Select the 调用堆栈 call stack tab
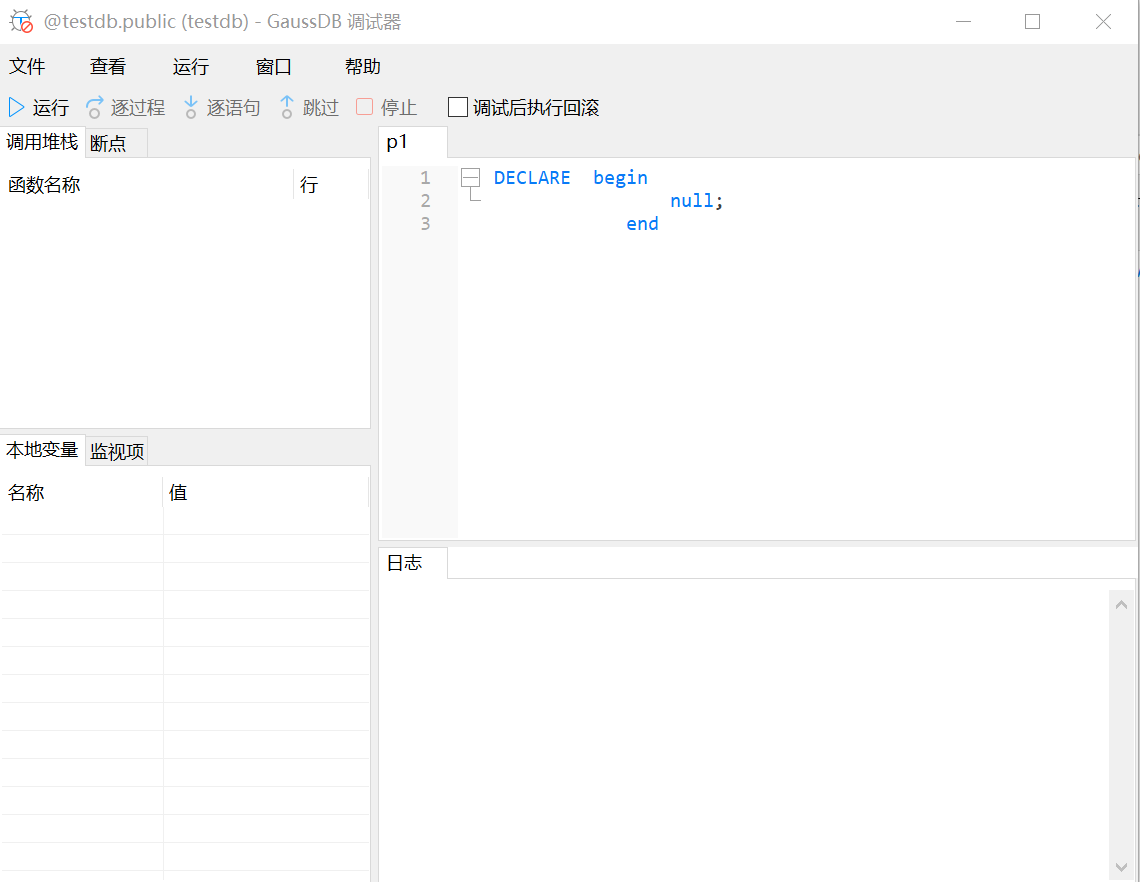 tap(42, 143)
